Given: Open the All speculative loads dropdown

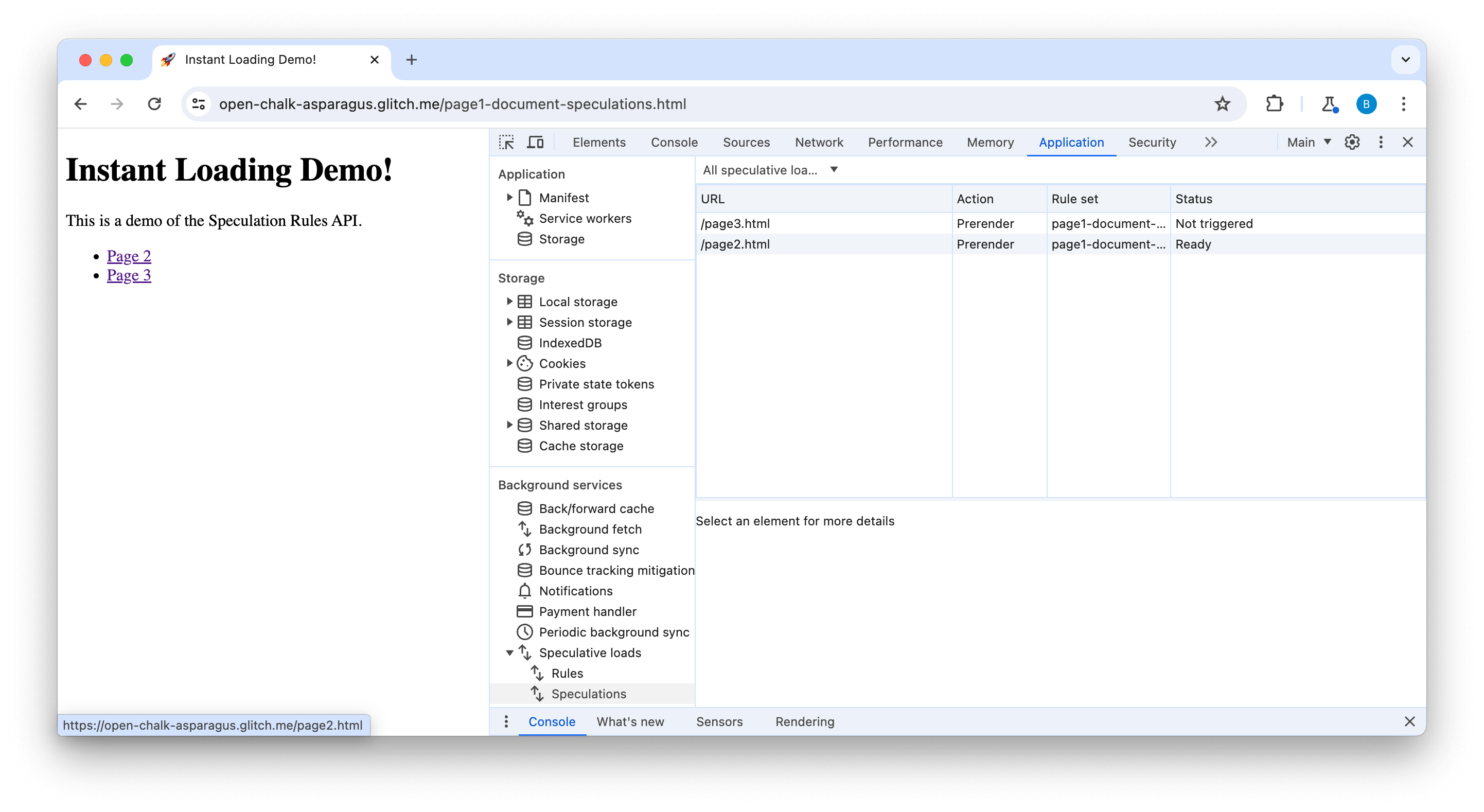Looking at the screenshot, I should (x=770, y=170).
